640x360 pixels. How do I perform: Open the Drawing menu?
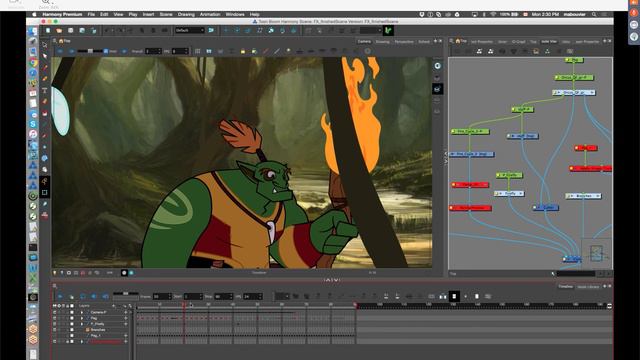coord(186,14)
